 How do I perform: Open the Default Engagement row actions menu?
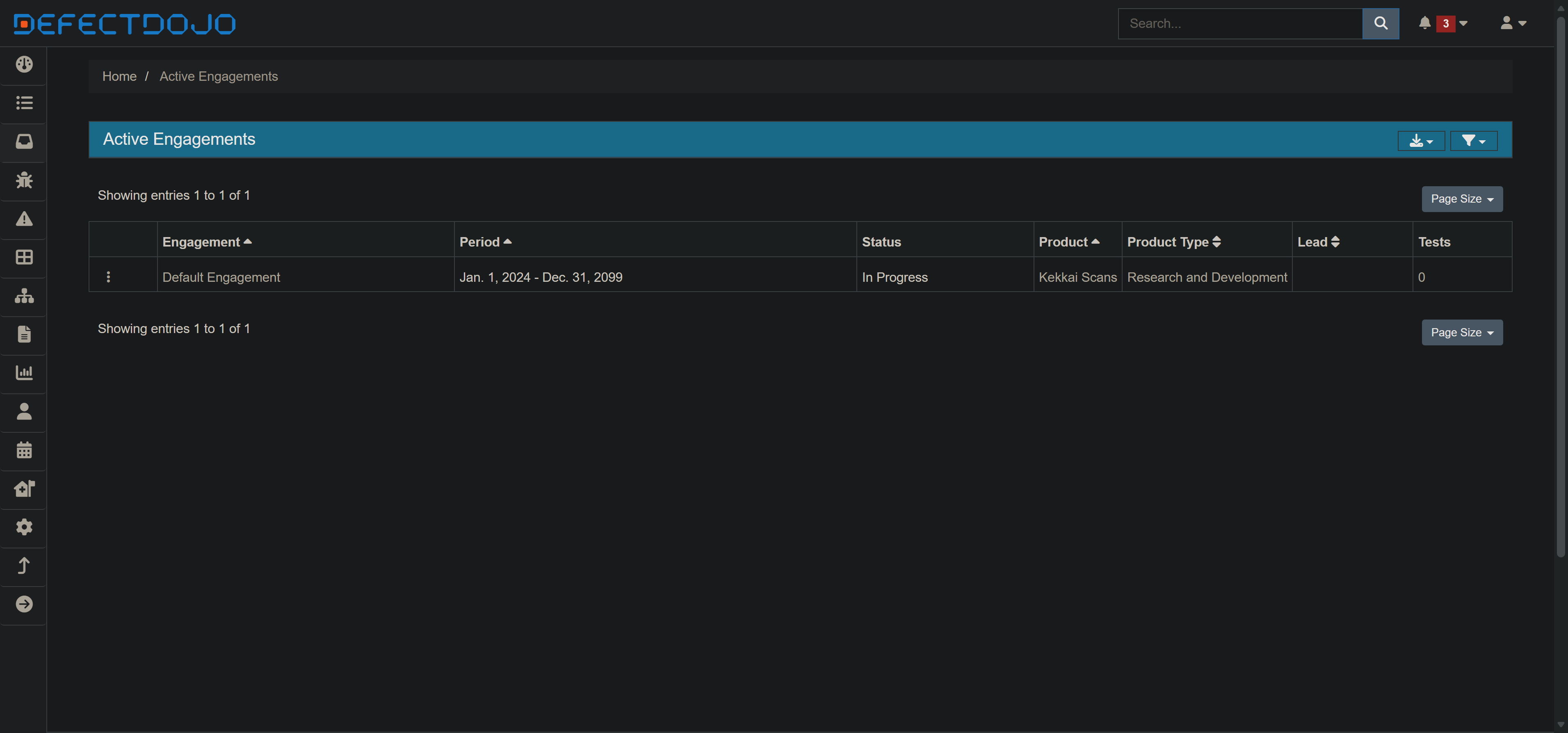pyautogui.click(x=108, y=277)
